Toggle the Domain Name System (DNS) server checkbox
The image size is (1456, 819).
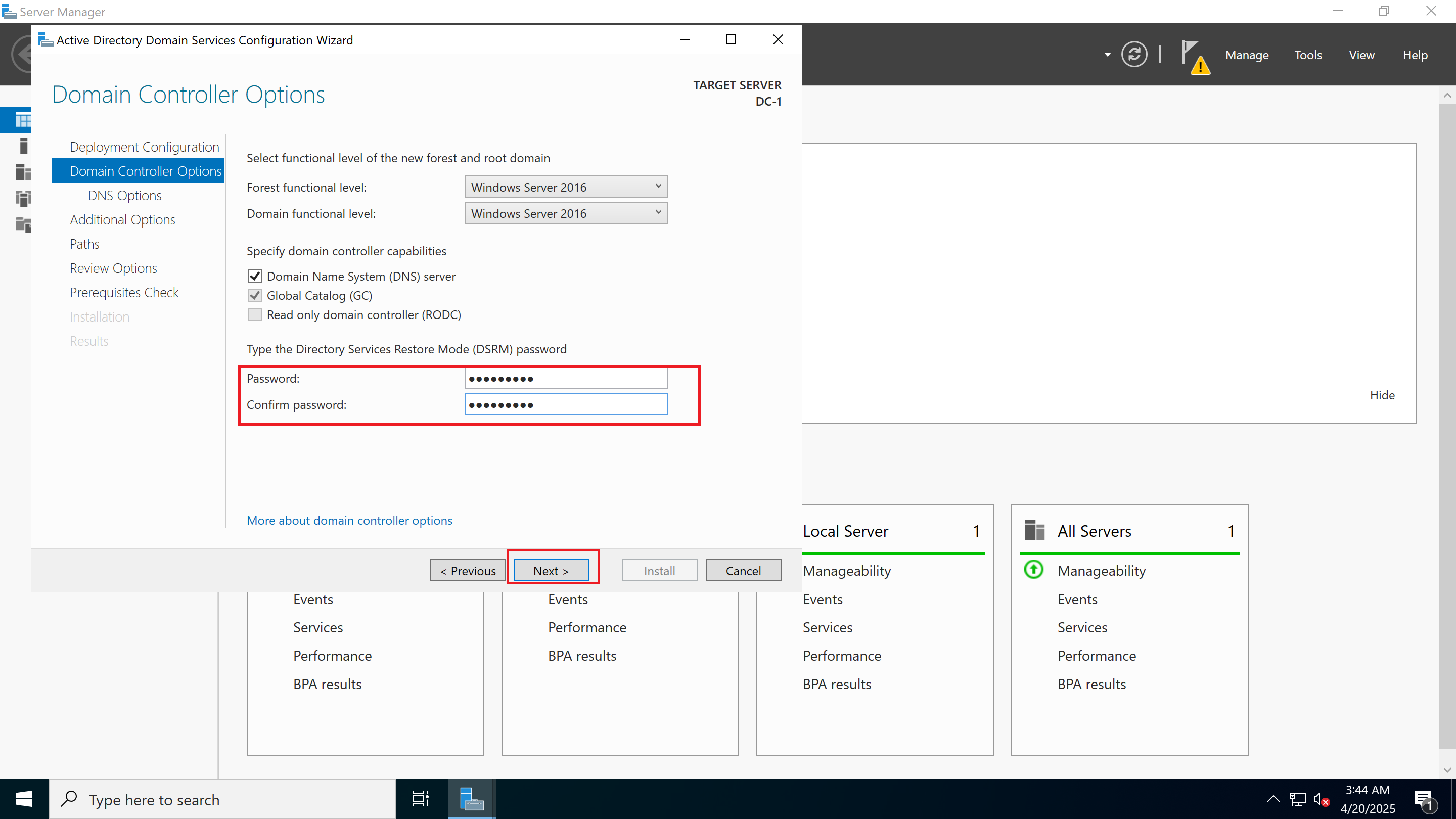[255, 276]
